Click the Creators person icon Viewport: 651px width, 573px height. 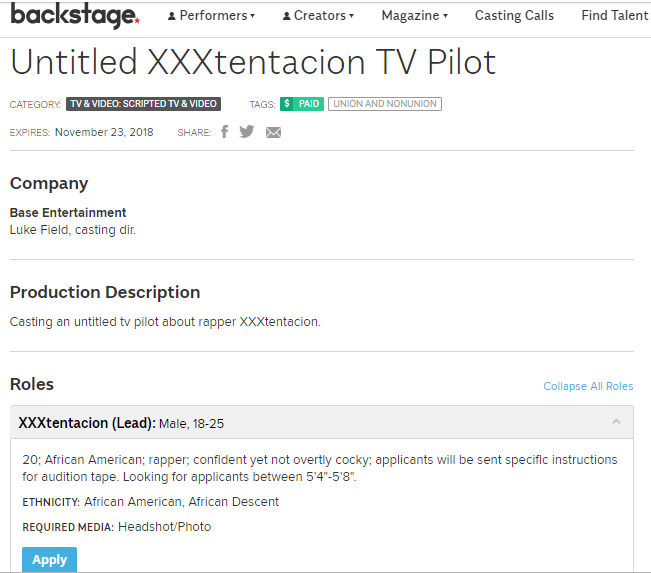[x=287, y=16]
